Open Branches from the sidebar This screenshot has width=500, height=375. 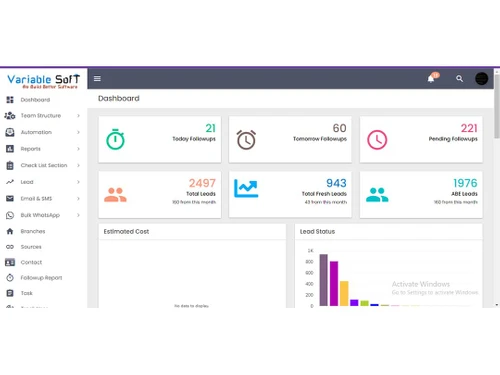click(33, 231)
